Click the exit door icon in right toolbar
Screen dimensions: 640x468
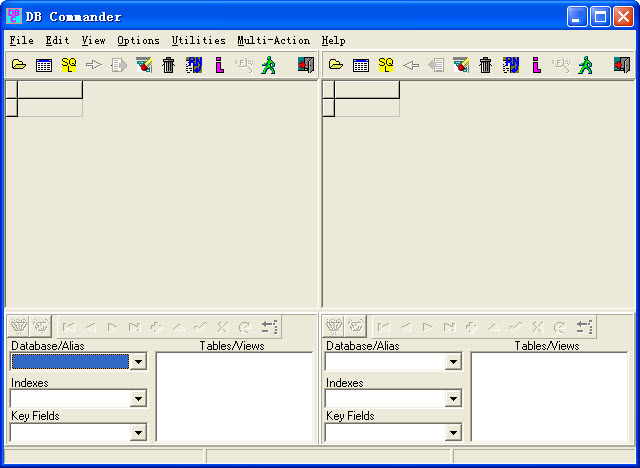[621, 65]
